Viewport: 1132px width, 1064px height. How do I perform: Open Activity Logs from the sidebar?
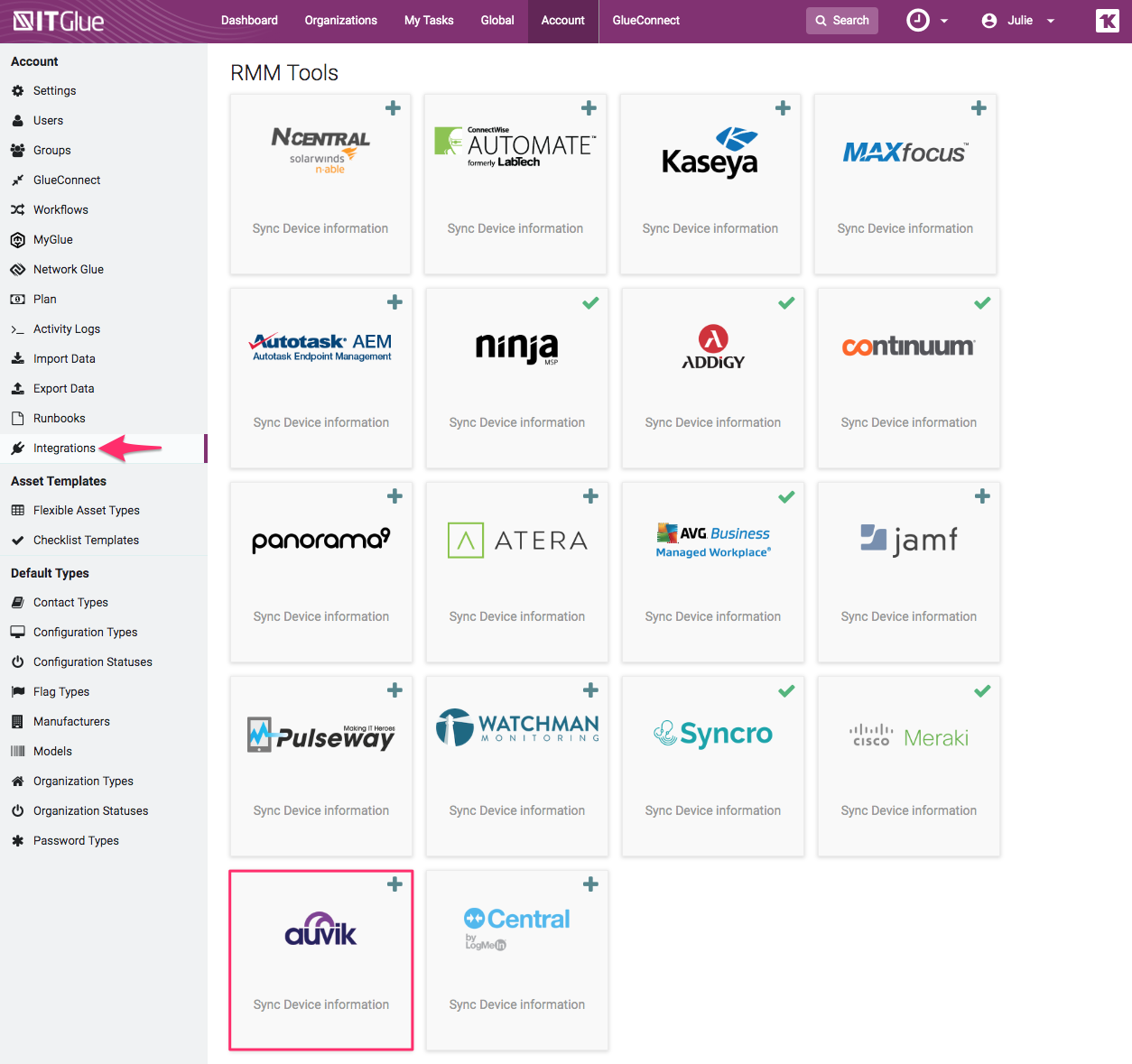tap(65, 328)
